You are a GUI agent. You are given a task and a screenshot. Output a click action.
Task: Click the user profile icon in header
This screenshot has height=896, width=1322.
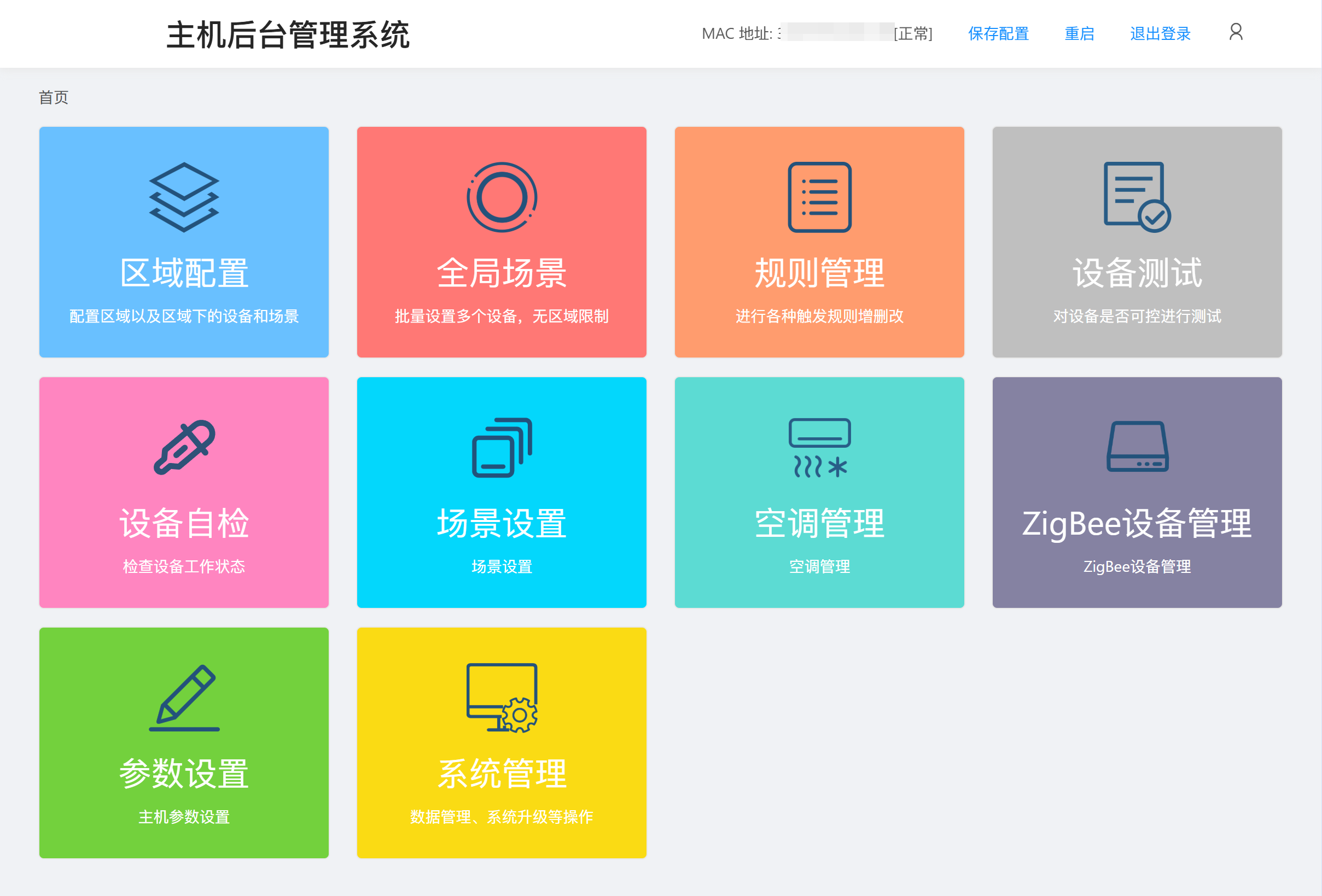1235,32
